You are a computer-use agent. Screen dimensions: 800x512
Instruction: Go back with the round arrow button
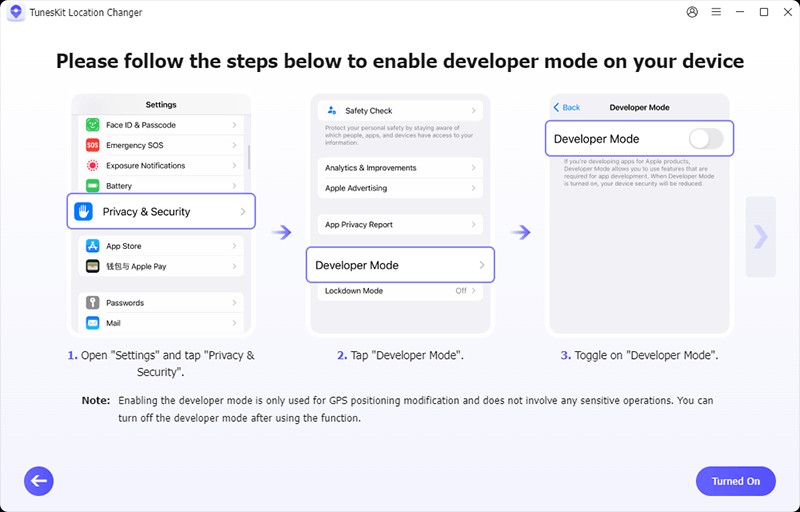click(39, 481)
